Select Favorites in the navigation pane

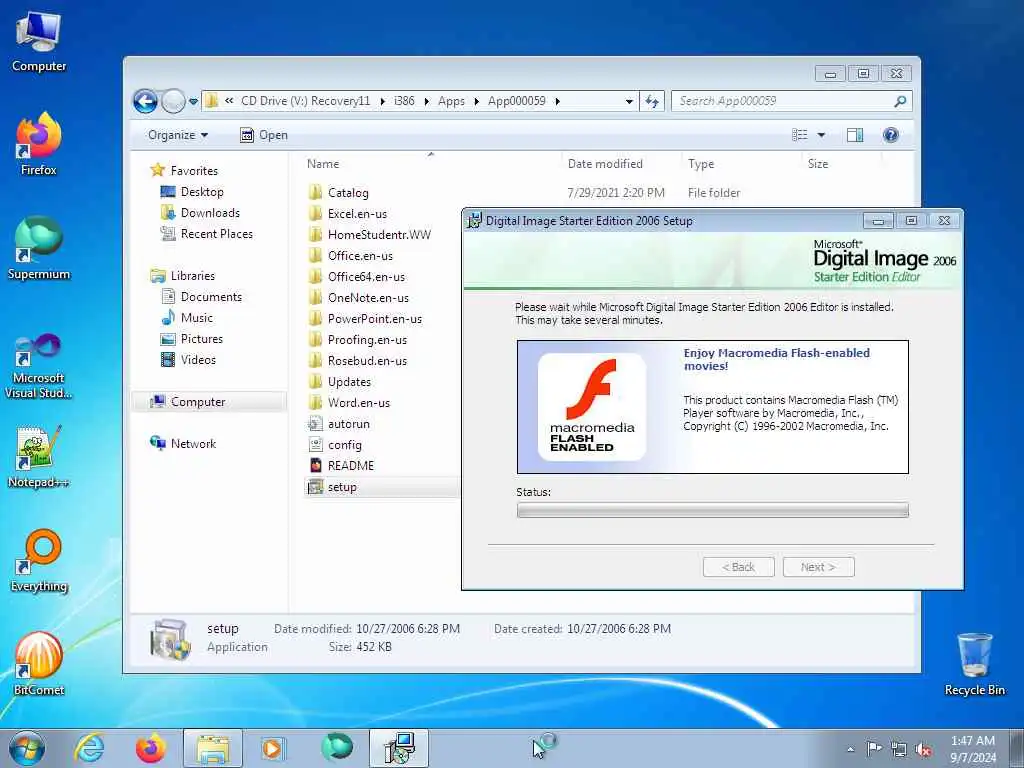[x=185, y=170]
